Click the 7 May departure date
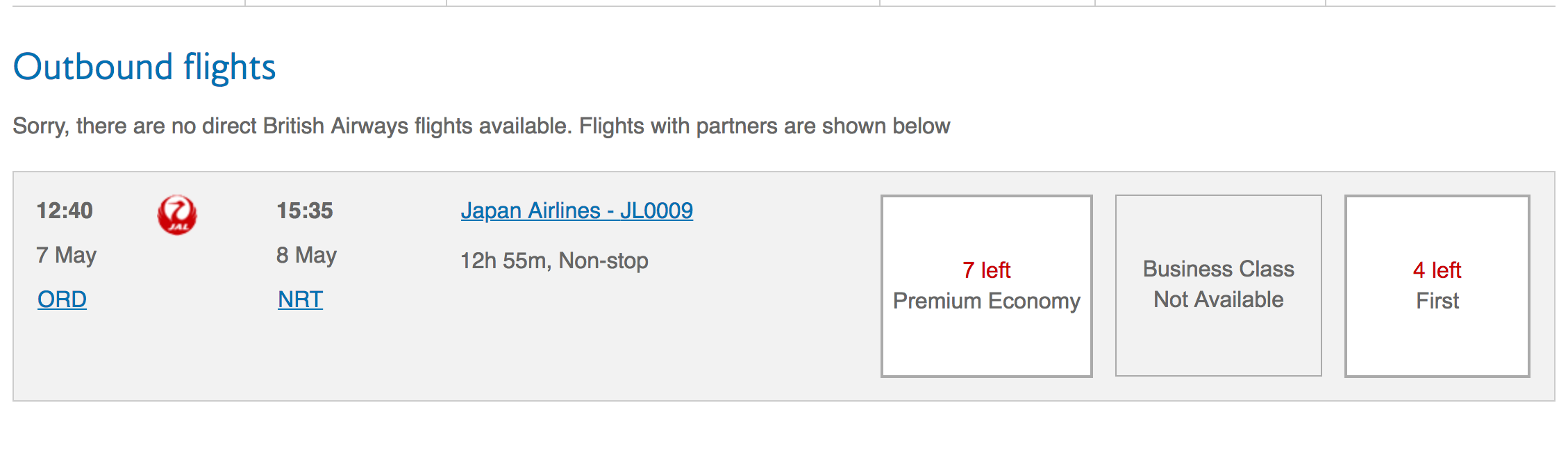 tap(67, 255)
